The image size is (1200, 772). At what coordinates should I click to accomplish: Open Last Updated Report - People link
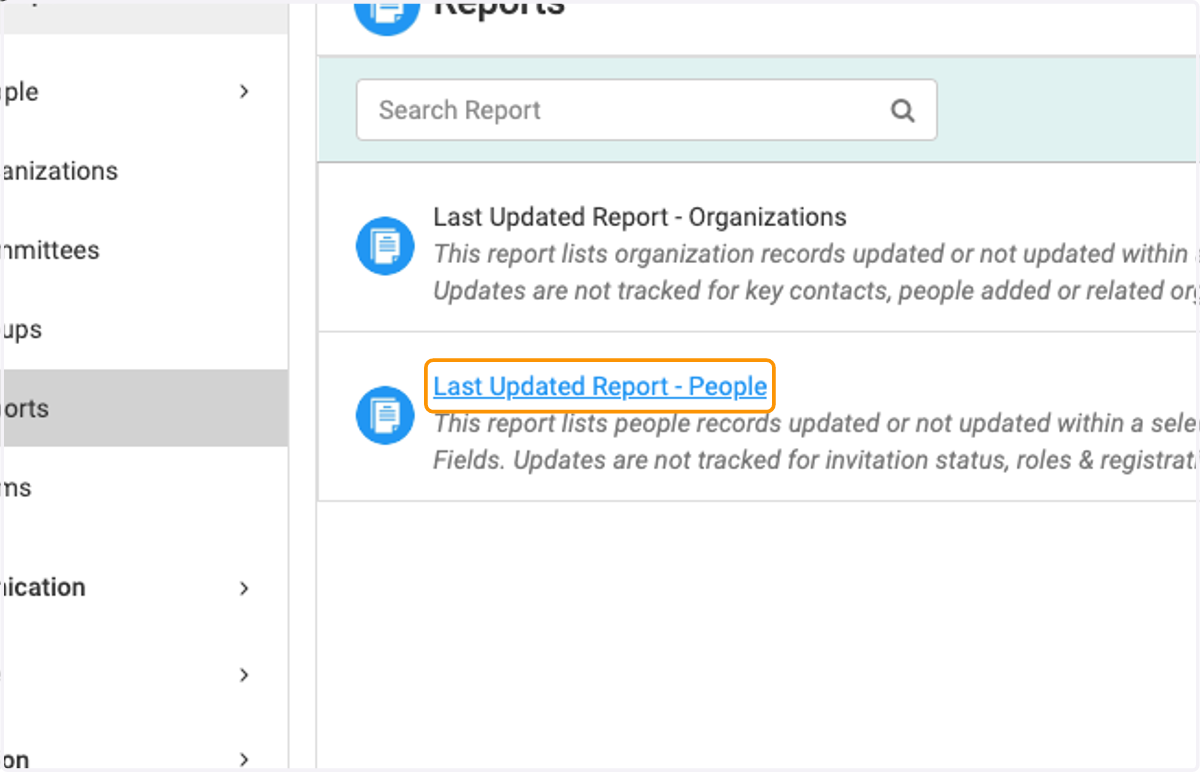coord(600,386)
